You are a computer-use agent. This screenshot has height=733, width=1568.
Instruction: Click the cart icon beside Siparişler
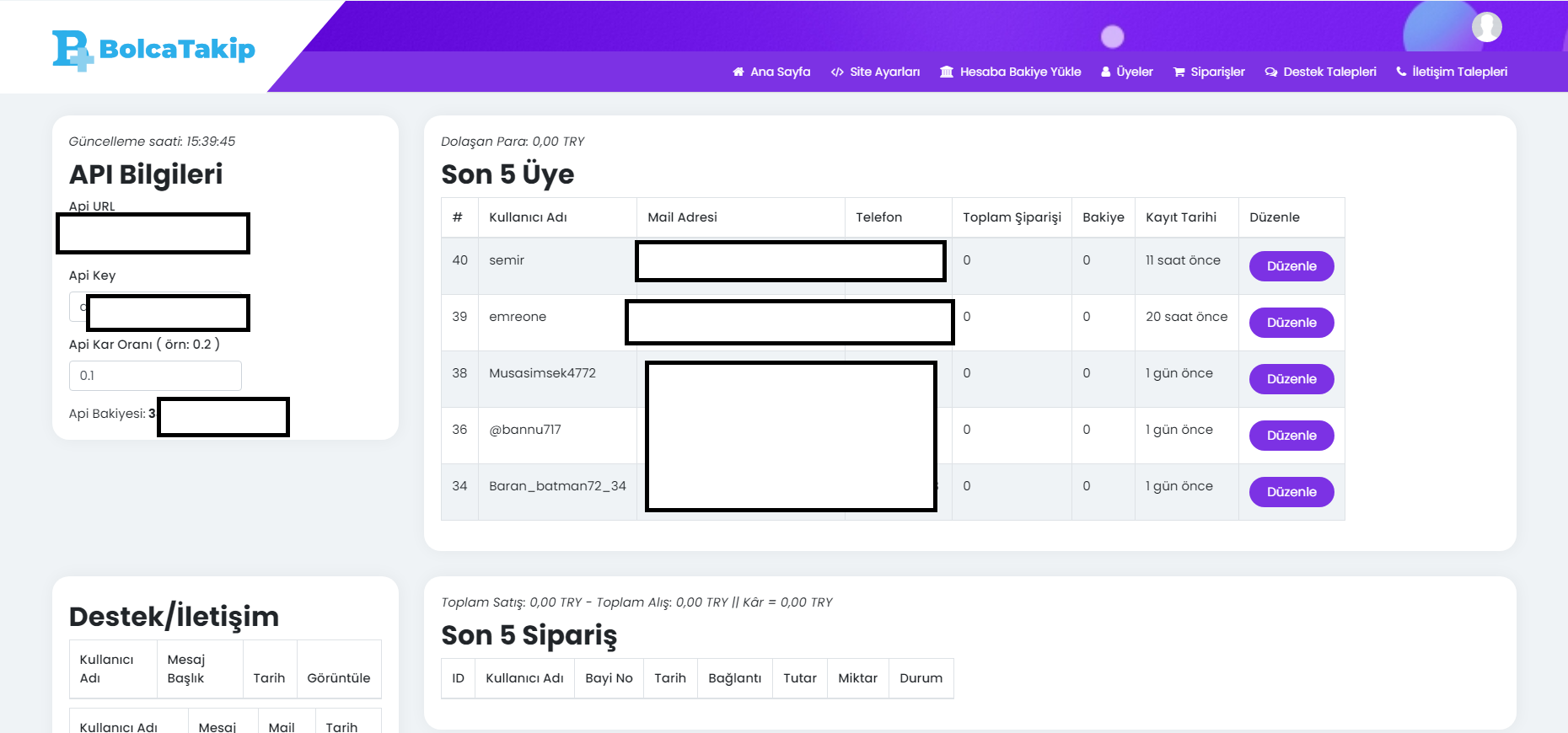1179,72
